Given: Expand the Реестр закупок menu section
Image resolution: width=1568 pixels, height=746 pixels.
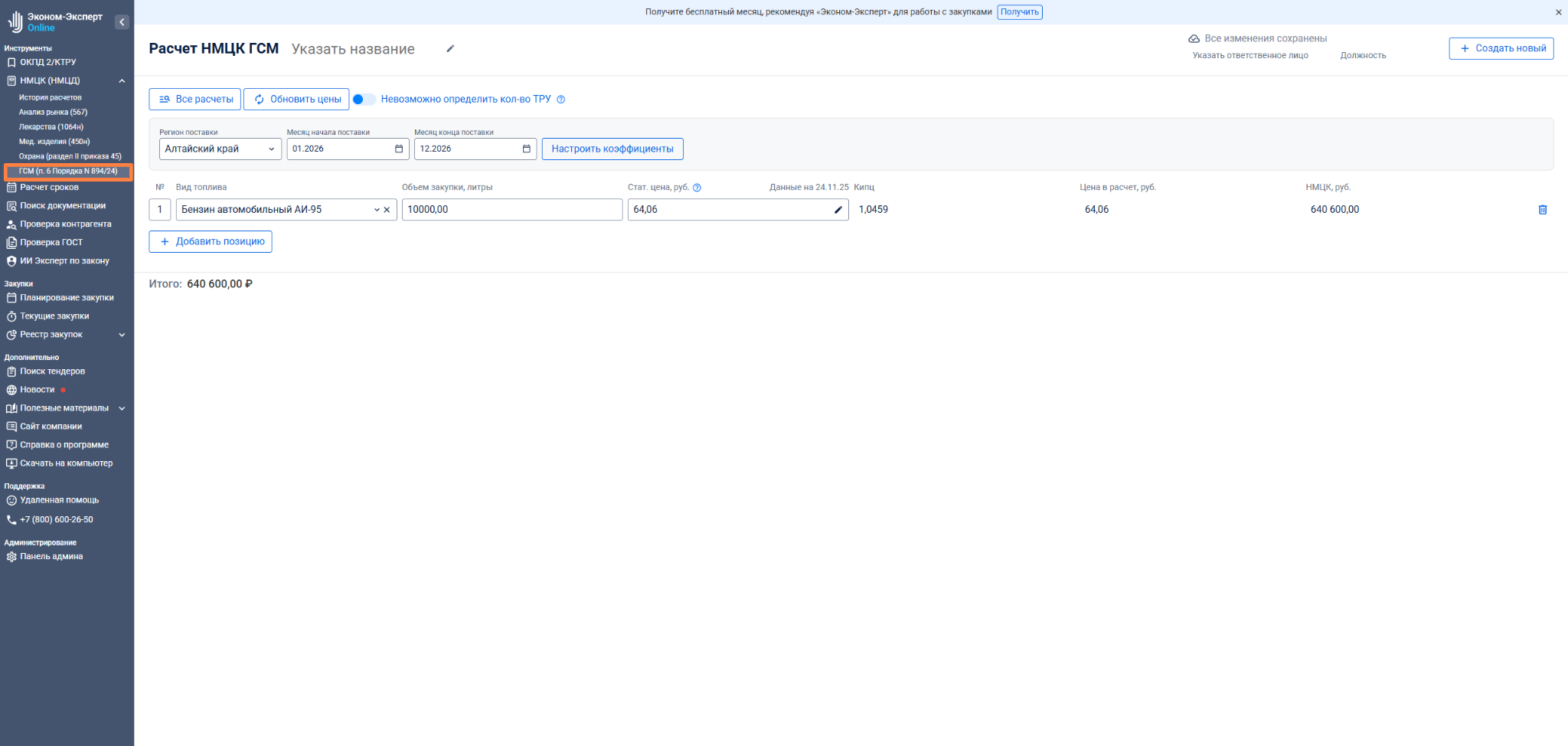Looking at the screenshot, I should tap(122, 335).
